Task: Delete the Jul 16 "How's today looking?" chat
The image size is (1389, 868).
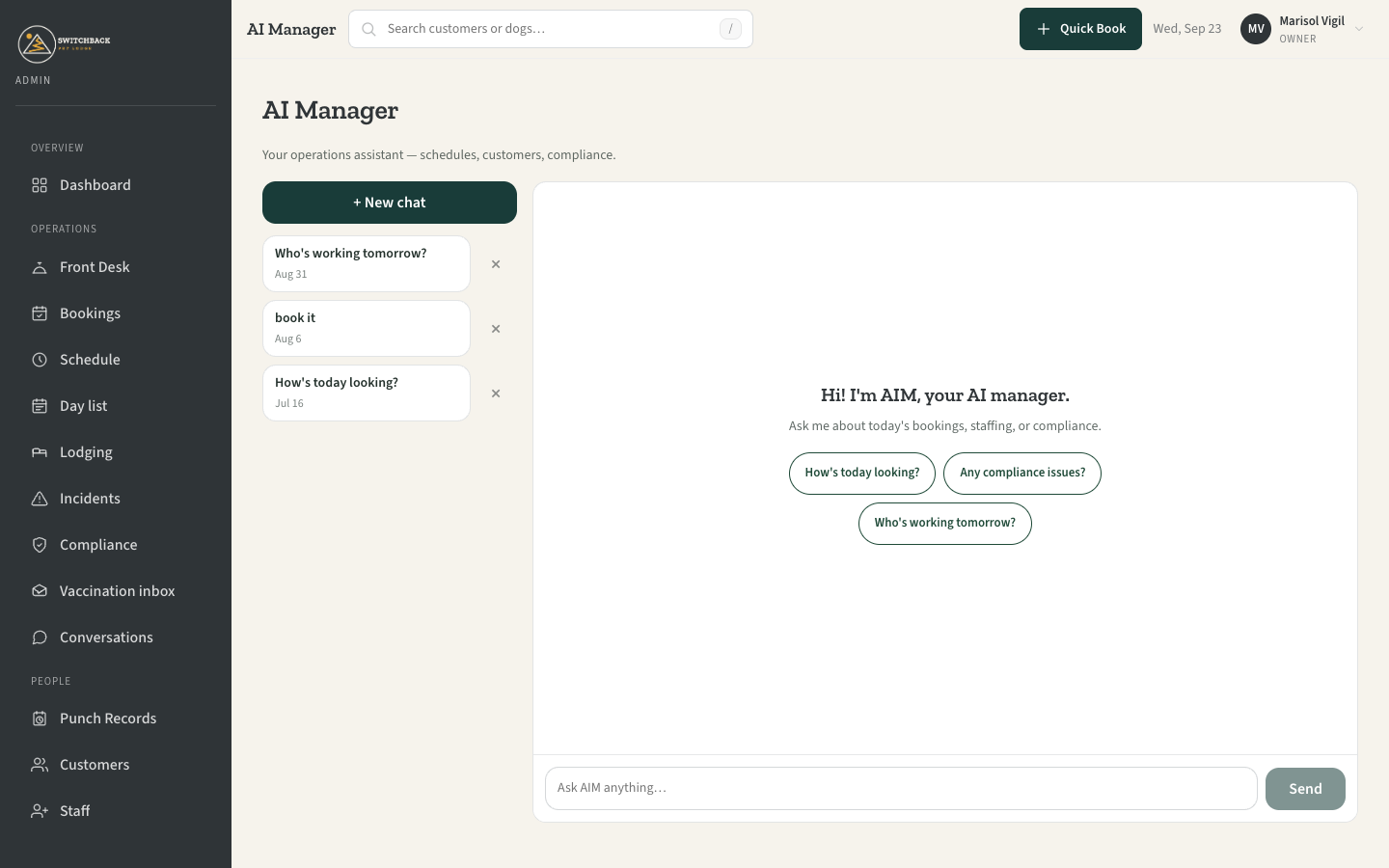Action: pos(496,393)
